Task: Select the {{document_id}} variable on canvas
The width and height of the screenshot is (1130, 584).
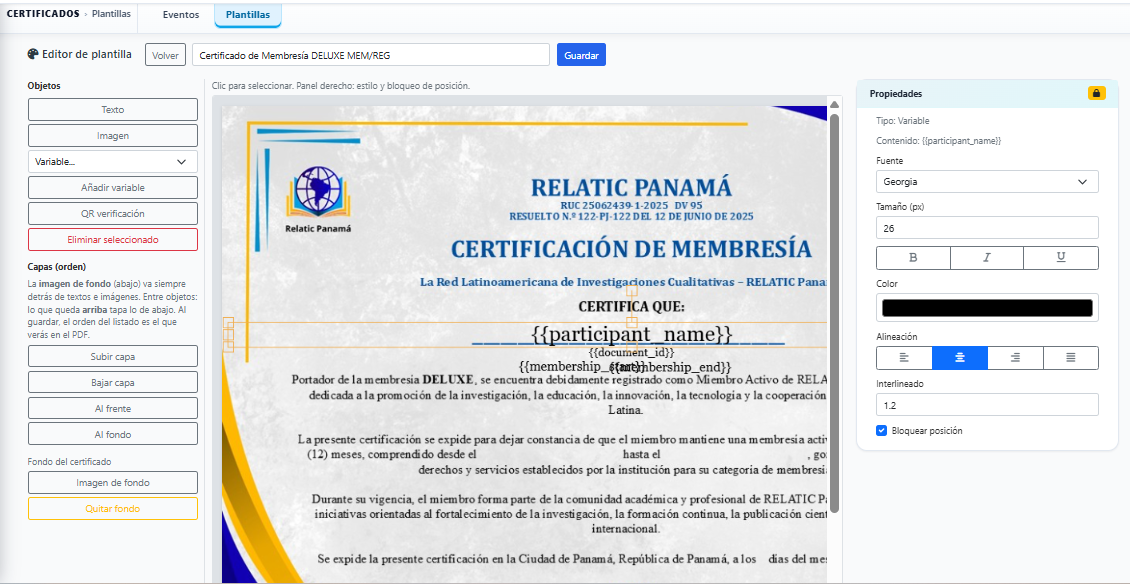Action: 631,353
